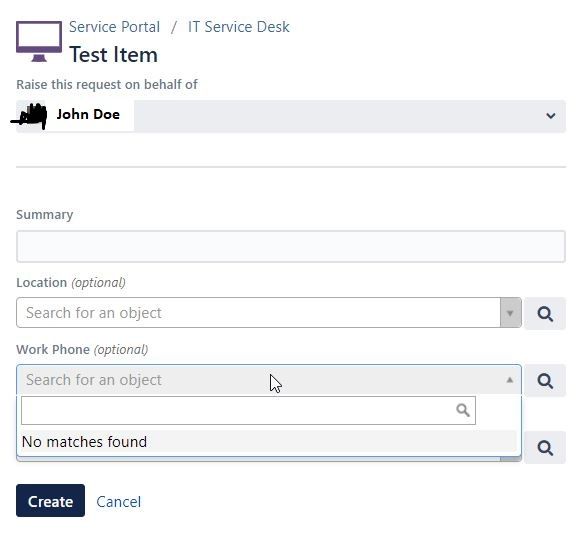Collapse the Work Phone dropdown arrow
Image resolution: width=588 pixels, height=539 pixels.
[510, 380]
